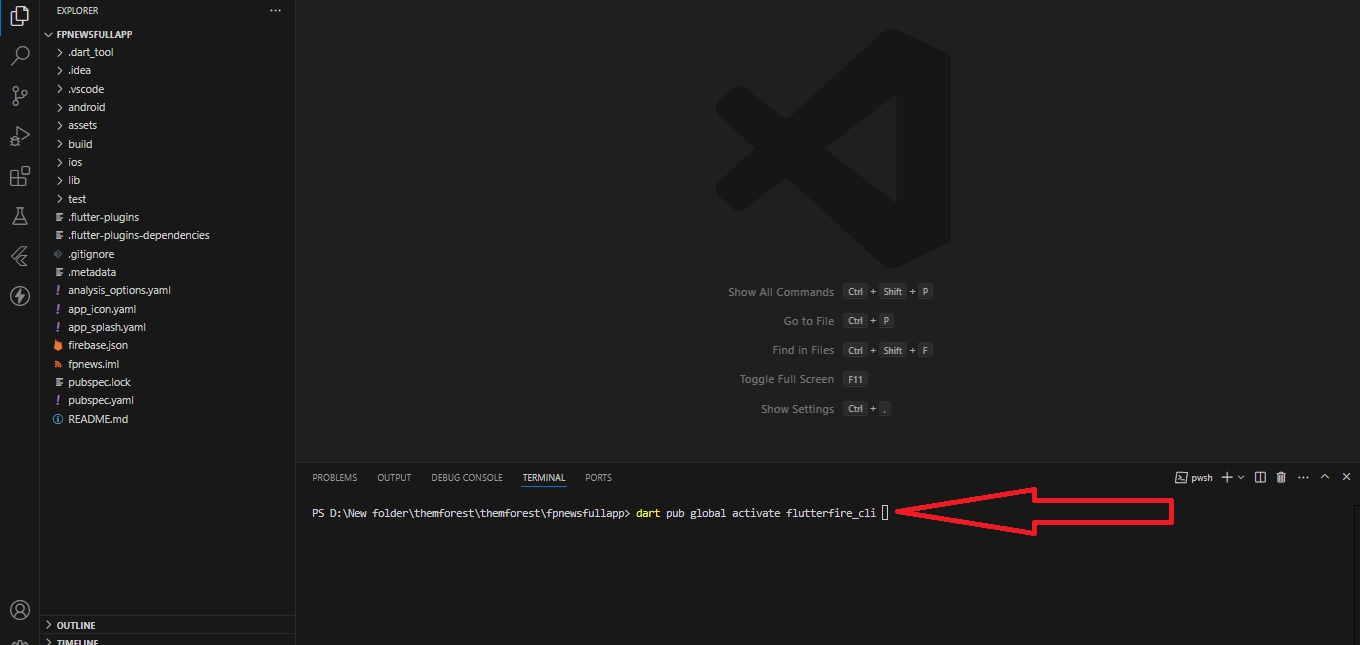Open the .flutter-plugins-dependencies file

point(167,235)
